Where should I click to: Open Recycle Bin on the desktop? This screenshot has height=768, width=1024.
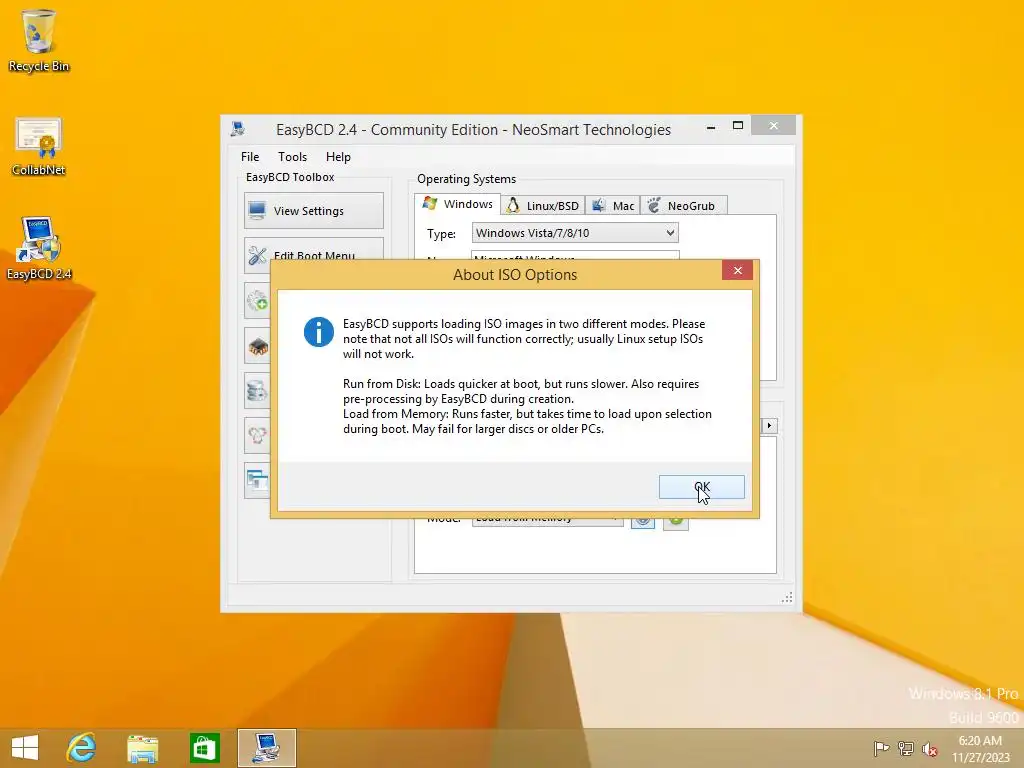(x=39, y=40)
